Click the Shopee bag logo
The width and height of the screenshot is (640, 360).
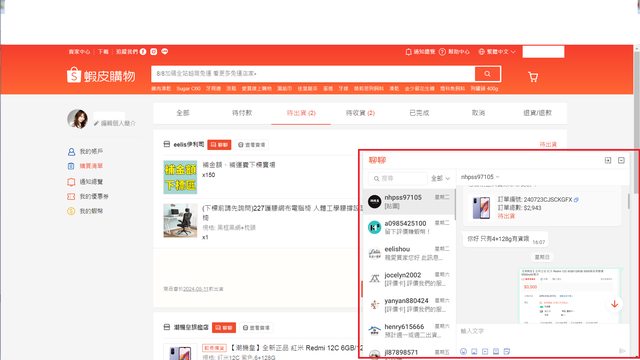pos(74,75)
